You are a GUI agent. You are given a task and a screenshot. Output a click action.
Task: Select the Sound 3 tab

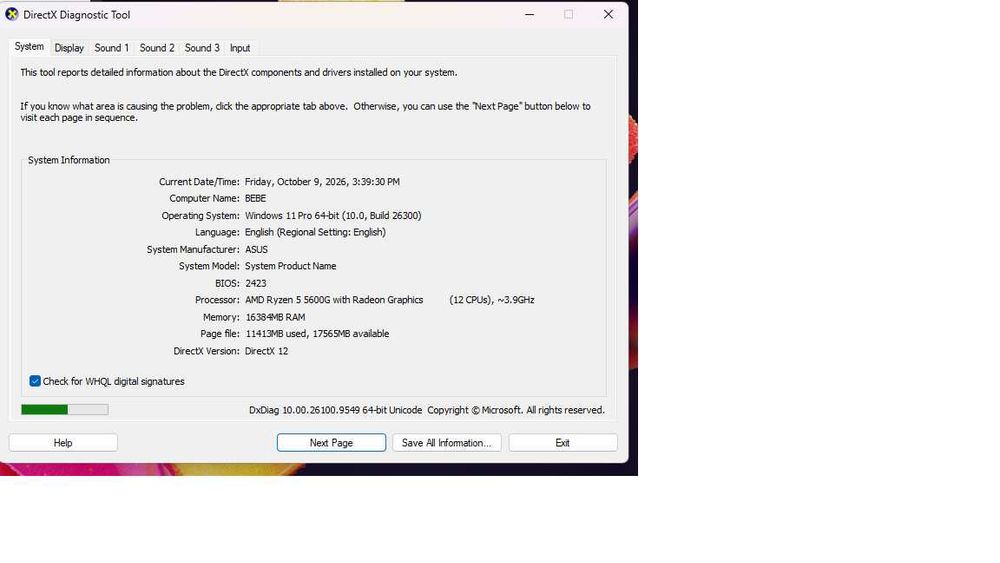coord(202,48)
